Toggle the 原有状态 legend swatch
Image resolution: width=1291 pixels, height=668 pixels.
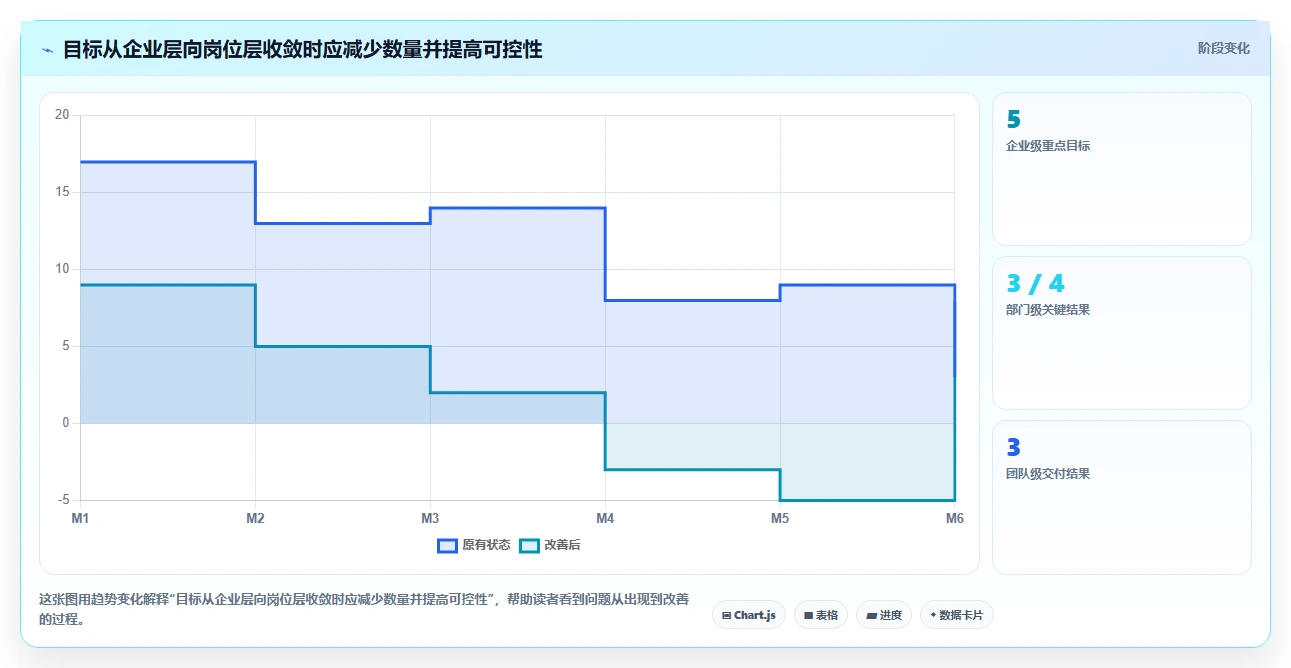click(447, 545)
